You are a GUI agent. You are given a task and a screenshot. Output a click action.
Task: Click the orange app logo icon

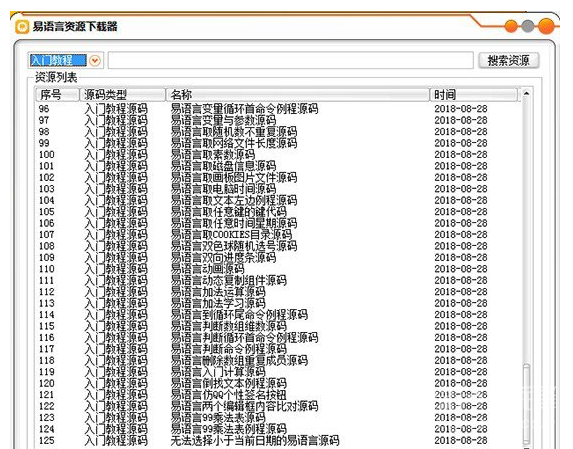tap(22, 27)
